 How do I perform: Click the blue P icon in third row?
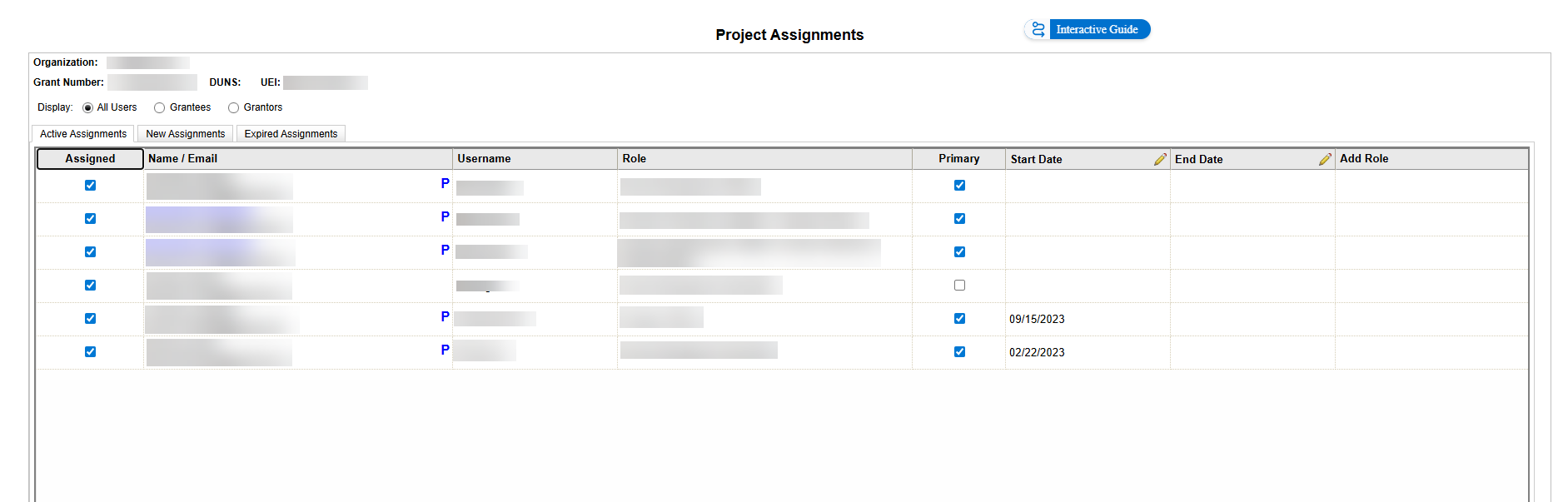[445, 251]
